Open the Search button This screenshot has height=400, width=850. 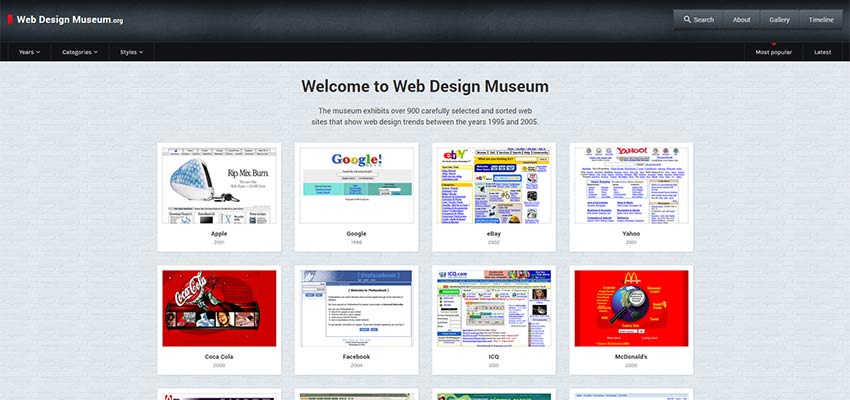click(x=698, y=20)
